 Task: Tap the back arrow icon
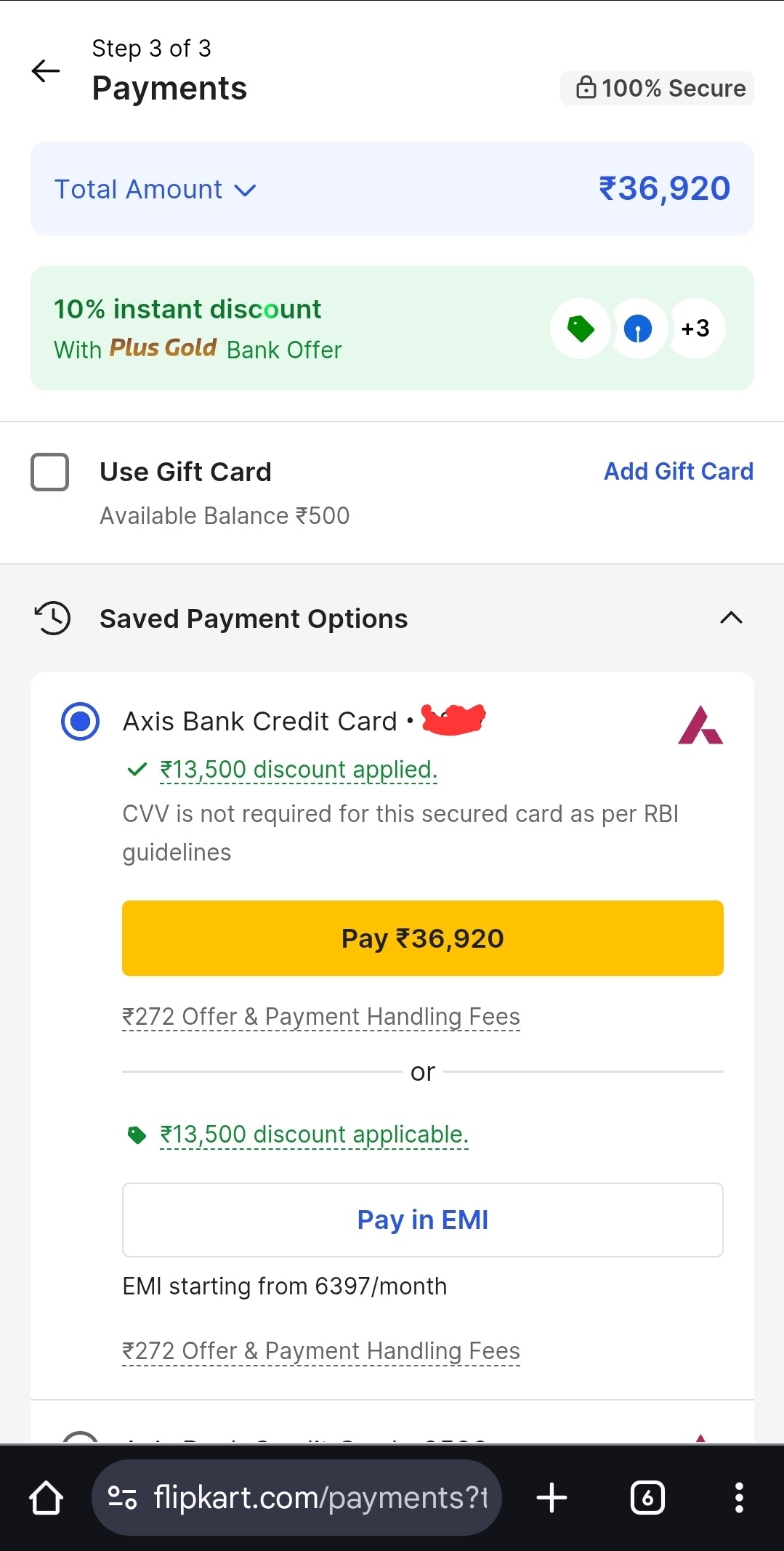46,70
